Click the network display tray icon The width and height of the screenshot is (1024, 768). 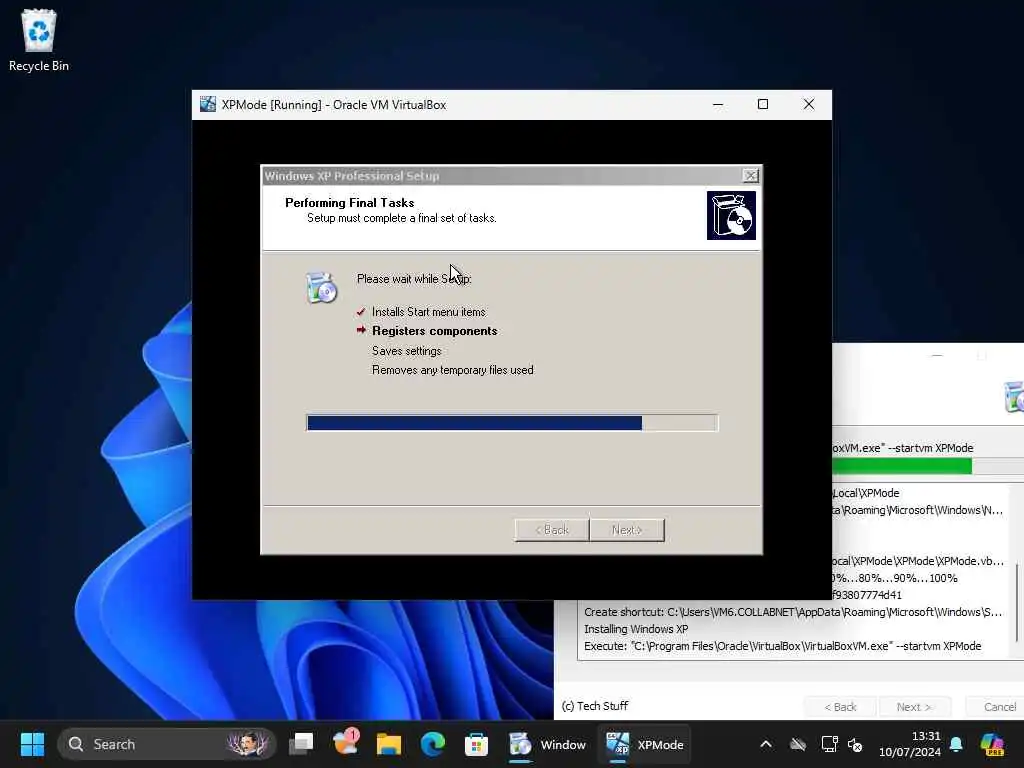(x=829, y=744)
